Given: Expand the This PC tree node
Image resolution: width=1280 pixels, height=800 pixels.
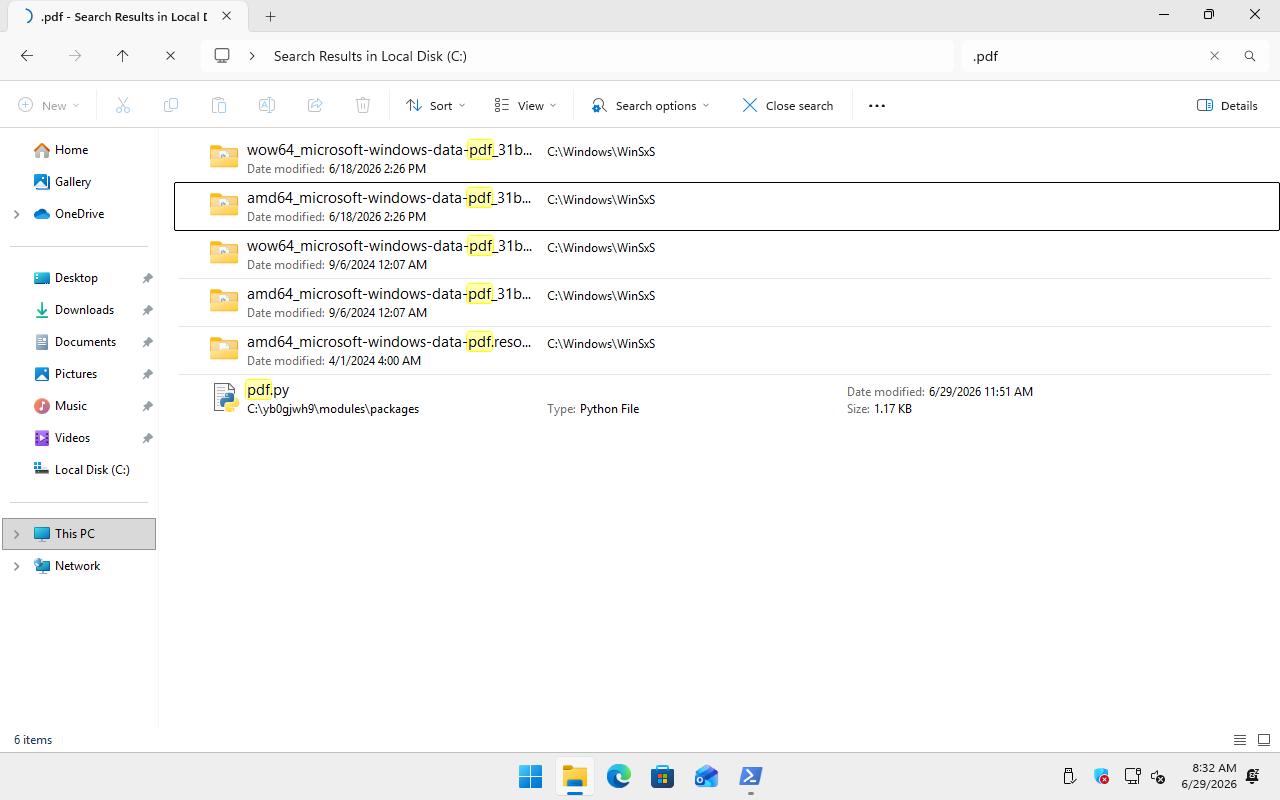Looking at the screenshot, I should pos(16,534).
